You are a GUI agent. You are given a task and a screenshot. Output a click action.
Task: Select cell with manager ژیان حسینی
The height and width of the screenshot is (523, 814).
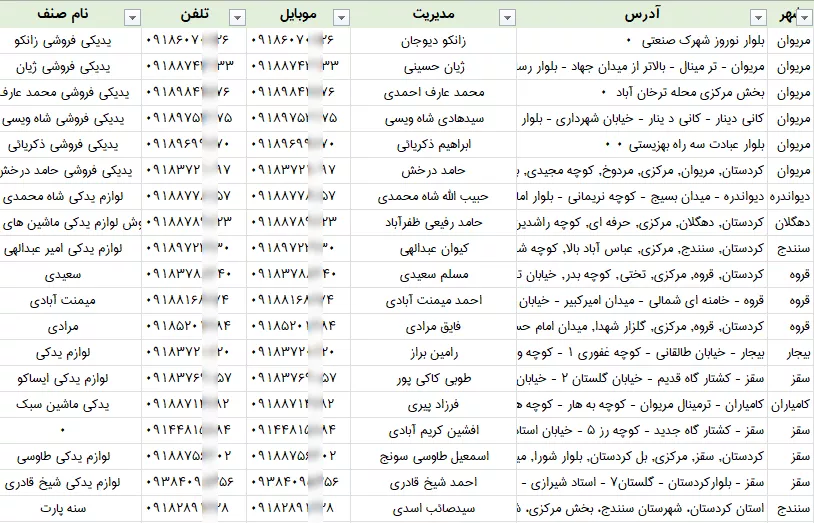coord(433,66)
